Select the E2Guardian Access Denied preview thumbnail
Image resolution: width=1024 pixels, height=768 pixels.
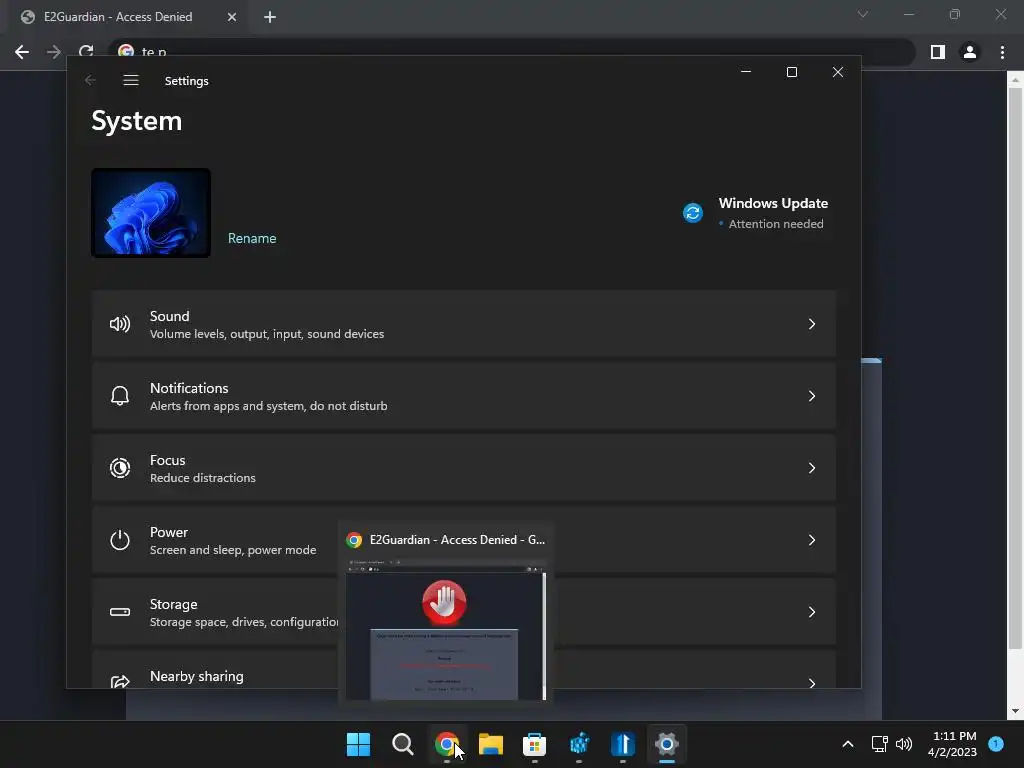pyautogui.click(x=445, y=628)
